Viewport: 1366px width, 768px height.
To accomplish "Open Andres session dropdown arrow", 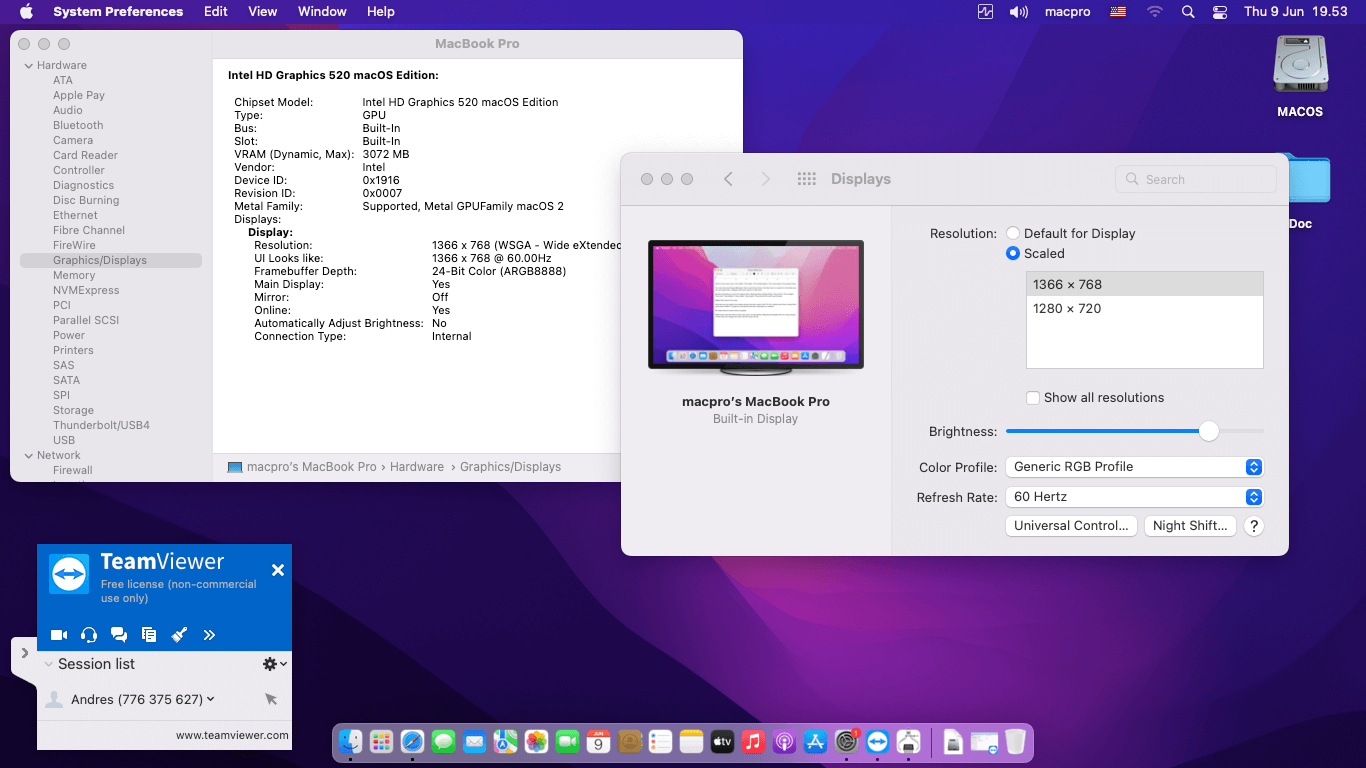I will 211,699.
